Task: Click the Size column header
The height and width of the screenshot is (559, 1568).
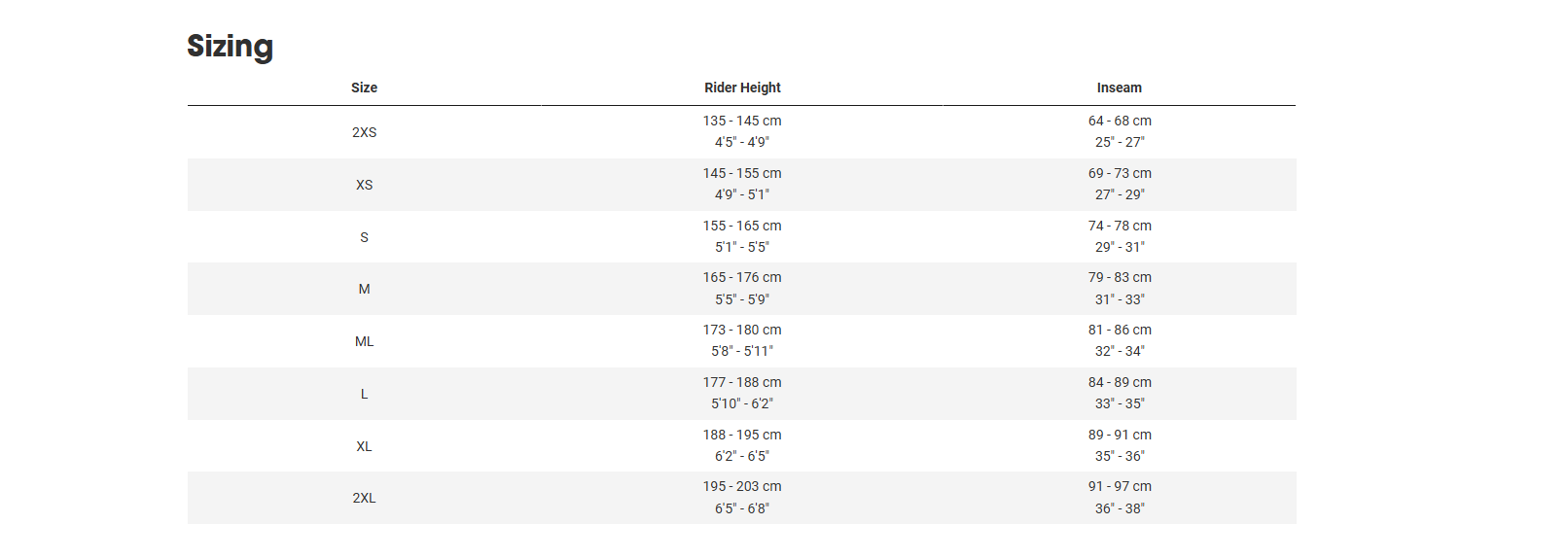Action: pos(364,87)
